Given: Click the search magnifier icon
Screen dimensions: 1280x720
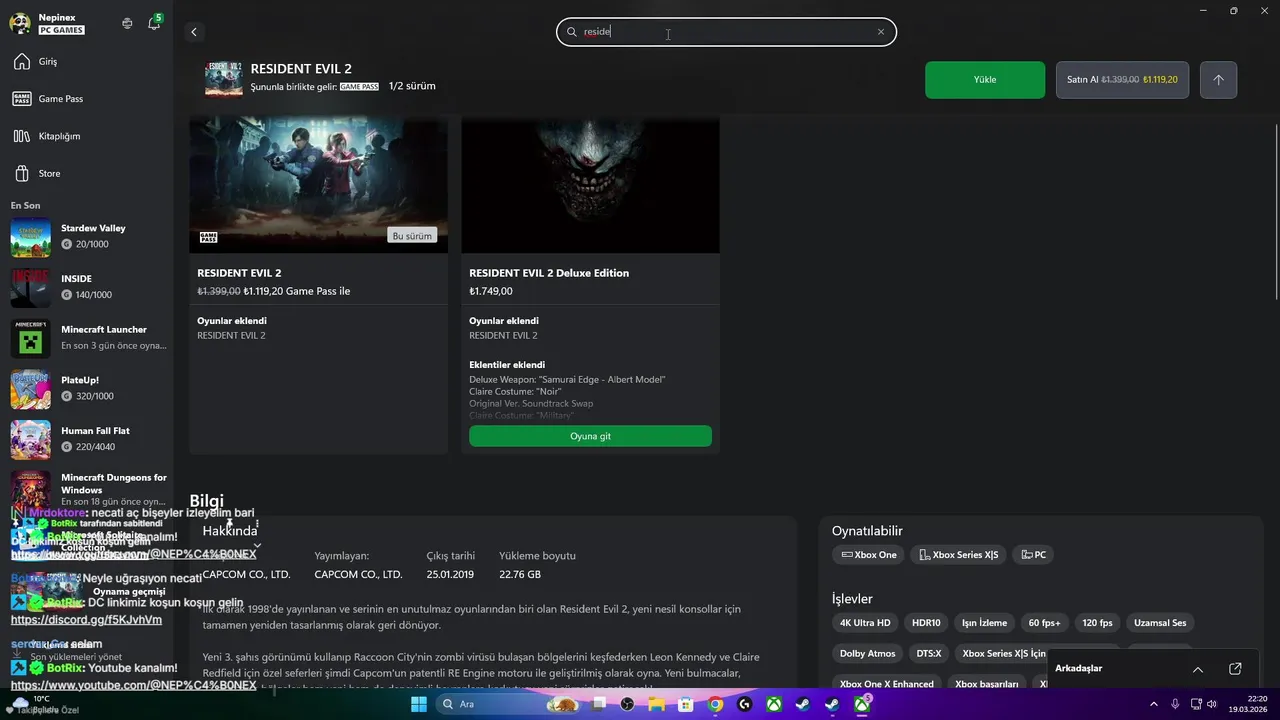Looking at the screenshot, I should point(572,32).
